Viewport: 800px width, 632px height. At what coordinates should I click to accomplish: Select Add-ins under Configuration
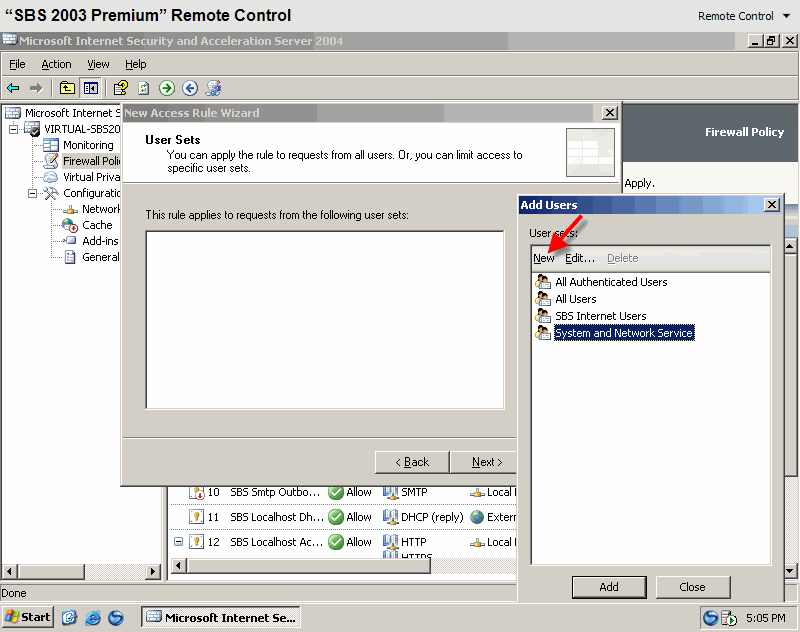pos(100,241)
